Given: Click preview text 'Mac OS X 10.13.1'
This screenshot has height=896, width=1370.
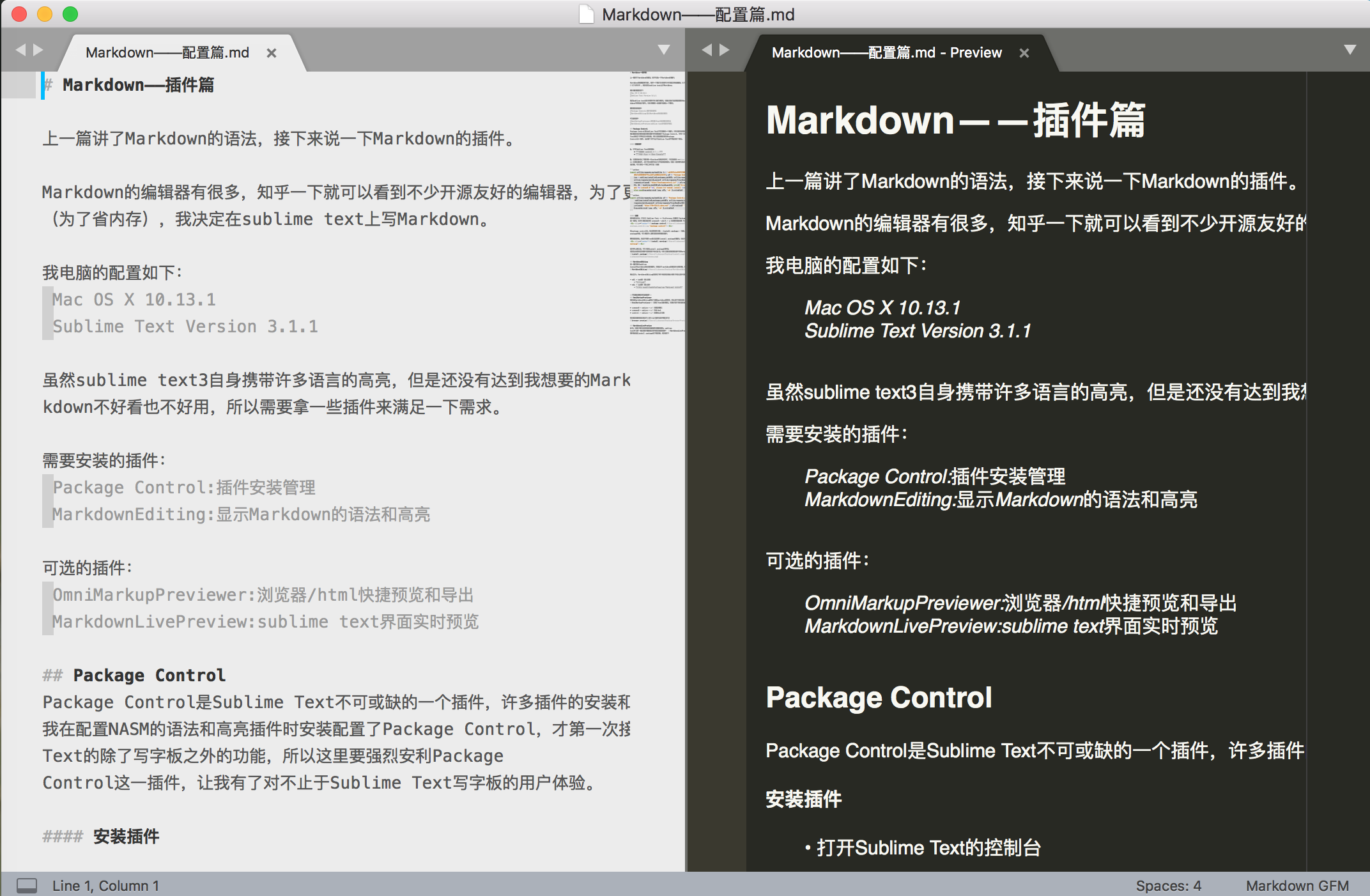Looking at the screenshot, I should point(882,307).
